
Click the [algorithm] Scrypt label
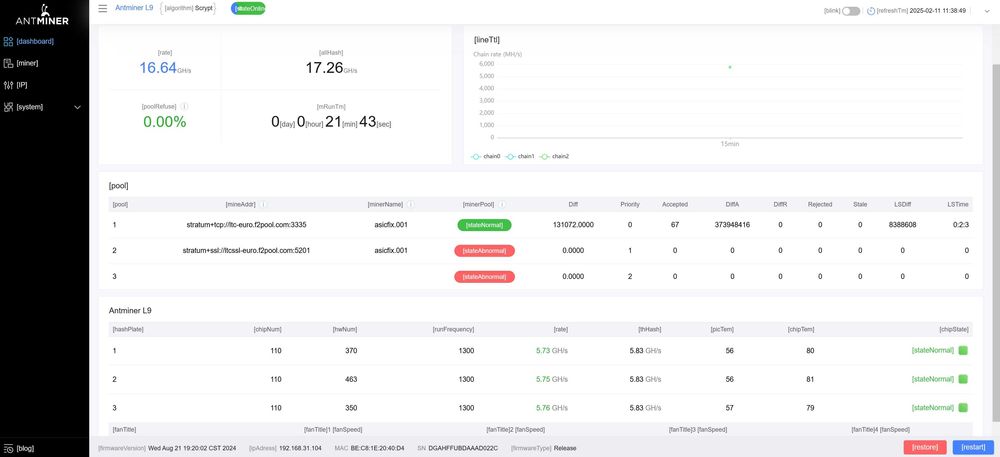pyautogui.click(x=189, y=9)
